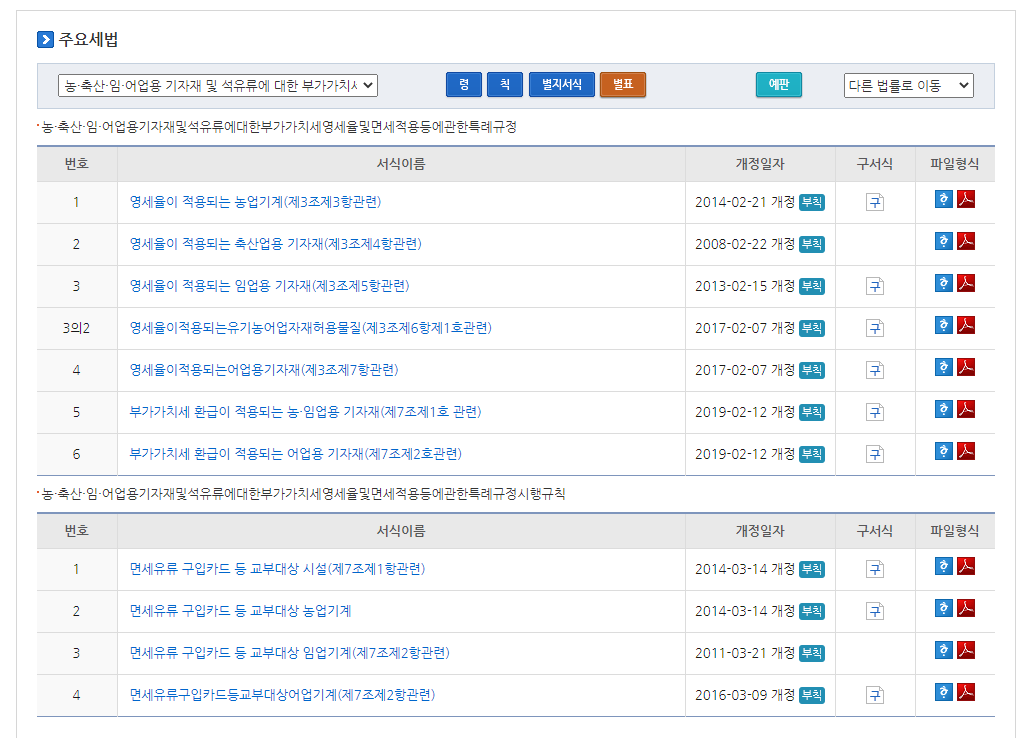The image size is (1017, 738).
Task: Download HWP file for 영세율이적용되는유기농어업자재허용물질
Action: 943,326
